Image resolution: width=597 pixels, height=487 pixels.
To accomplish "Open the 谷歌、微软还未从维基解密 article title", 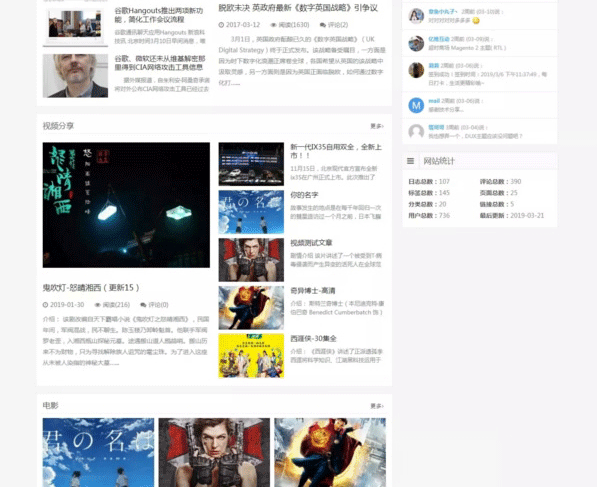I will point(160,63).
